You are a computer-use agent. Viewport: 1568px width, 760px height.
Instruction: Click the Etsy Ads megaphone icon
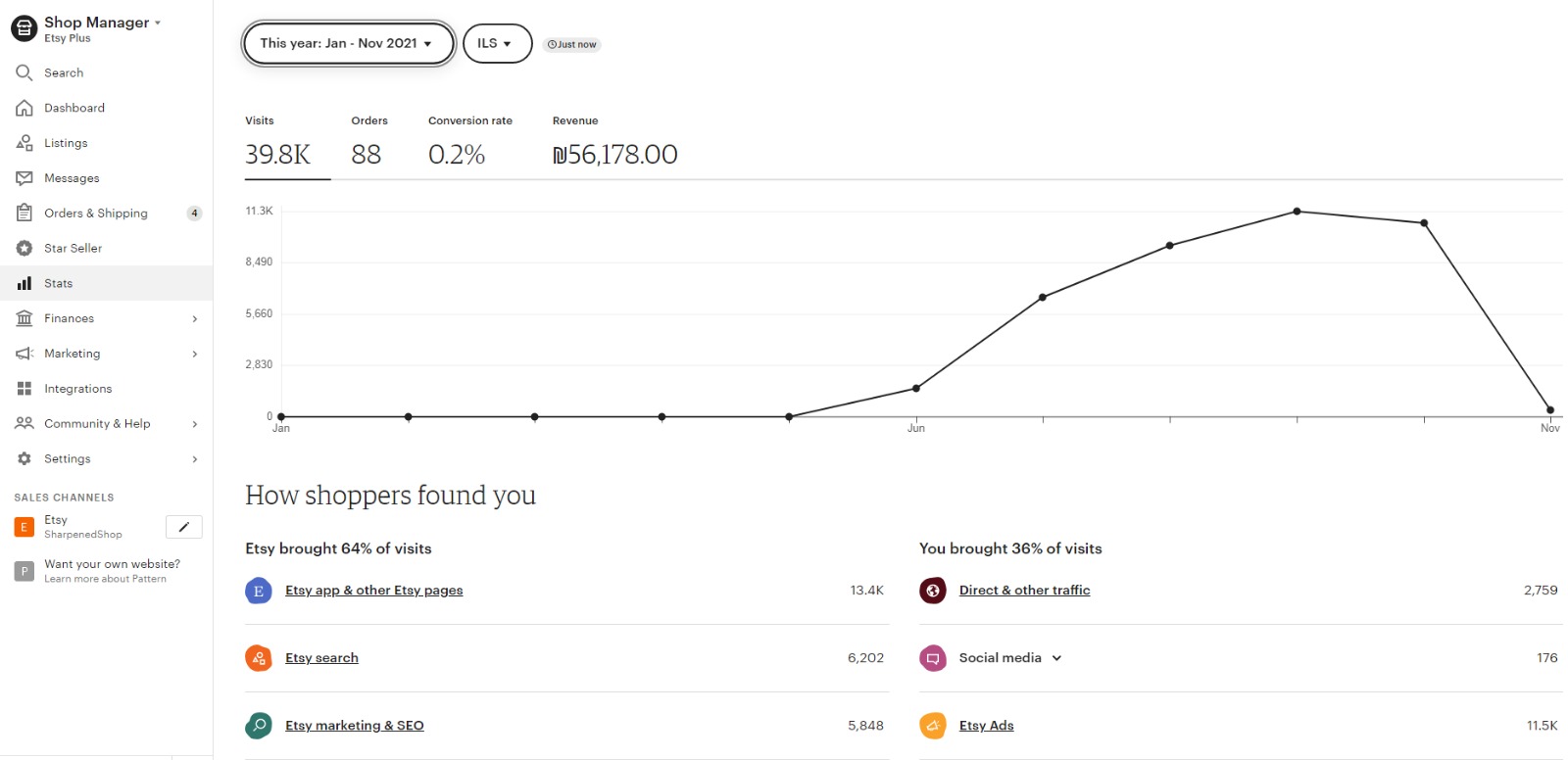pyautogui.click(x=933, y=726)
